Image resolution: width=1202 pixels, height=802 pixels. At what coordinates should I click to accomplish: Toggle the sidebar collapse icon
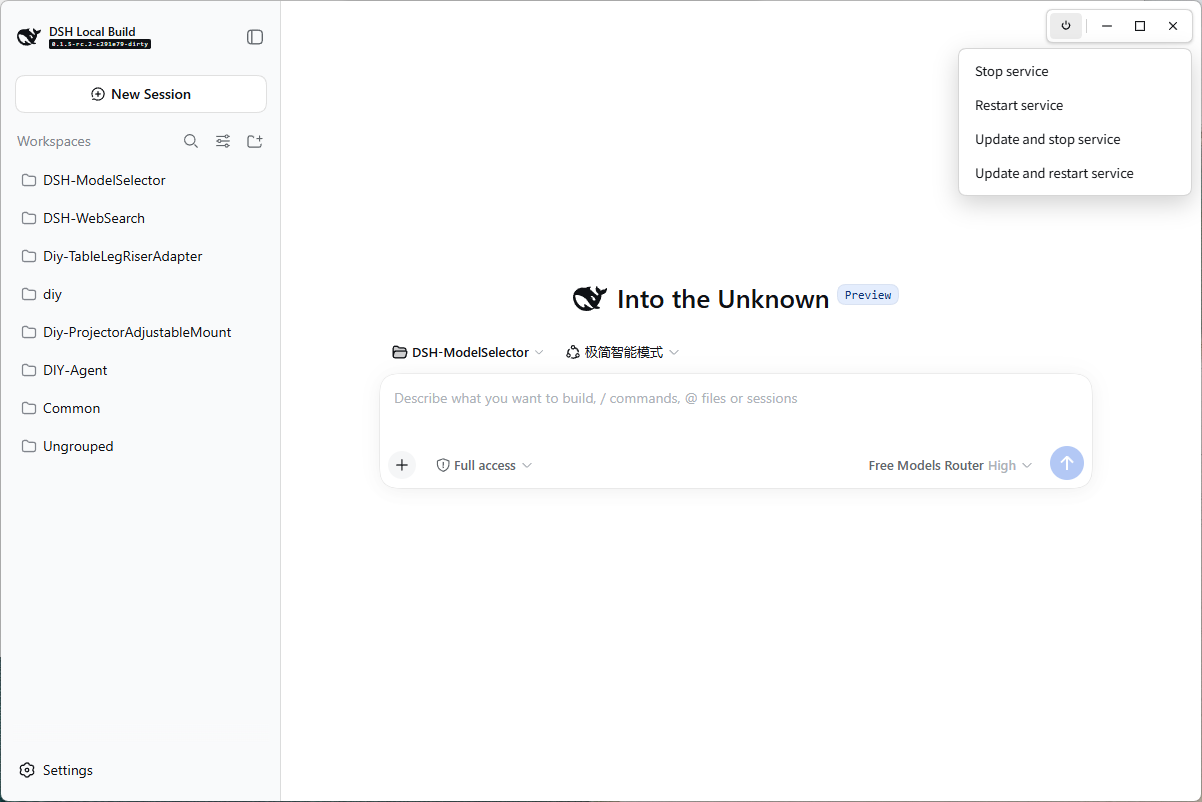click(x=255, y=37)
